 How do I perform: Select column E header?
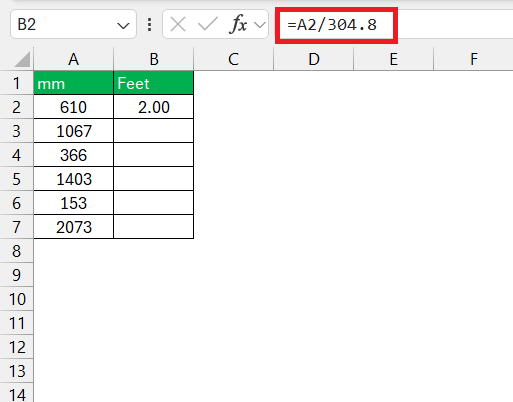[x=394, y=59]
